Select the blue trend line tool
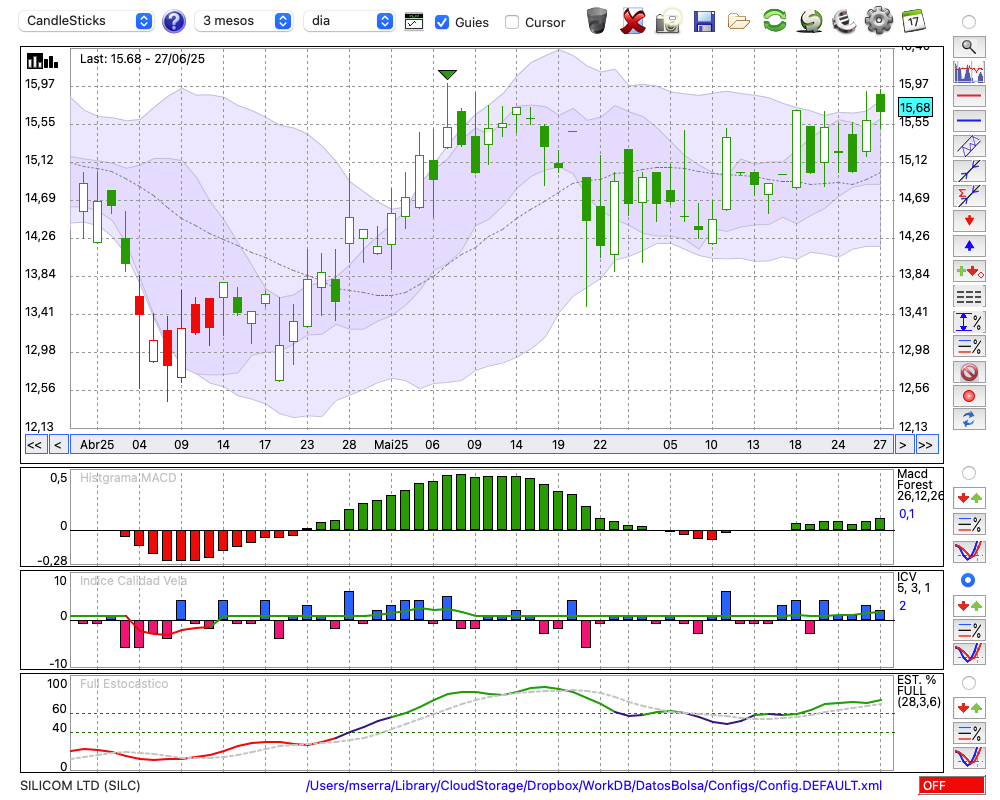 click(969, 171)
